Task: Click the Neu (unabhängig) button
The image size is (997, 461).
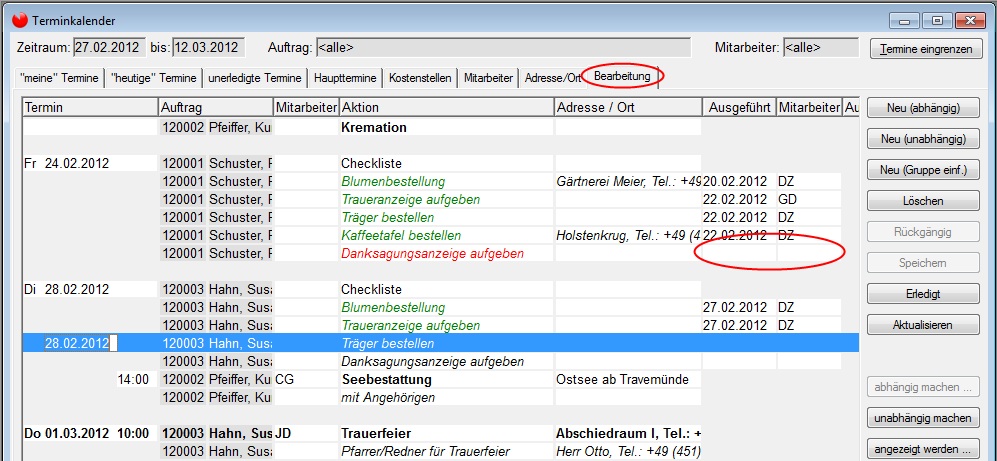Action: click(923, 139)
